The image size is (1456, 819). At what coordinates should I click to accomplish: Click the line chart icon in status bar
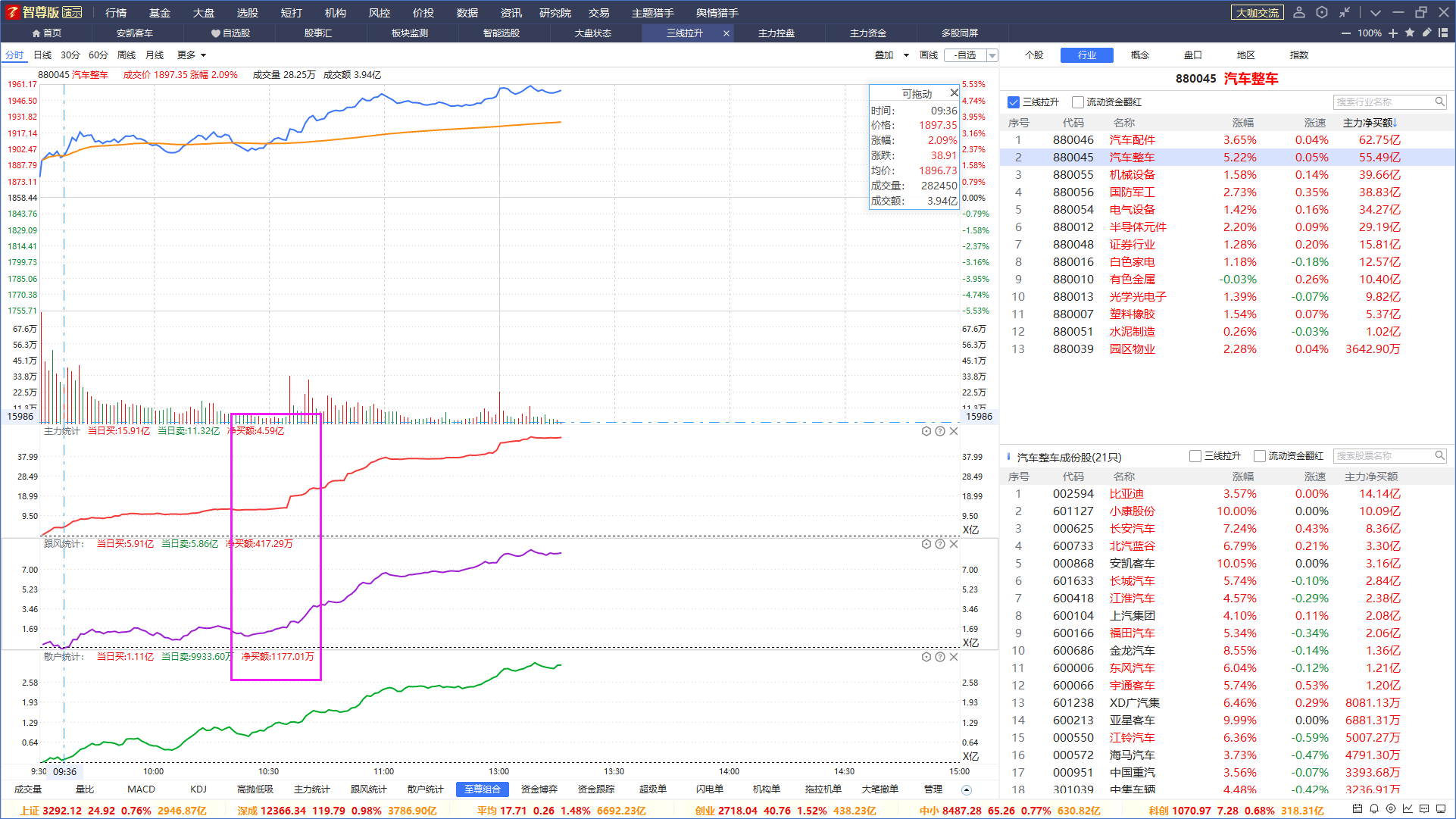click(1408, 809)
